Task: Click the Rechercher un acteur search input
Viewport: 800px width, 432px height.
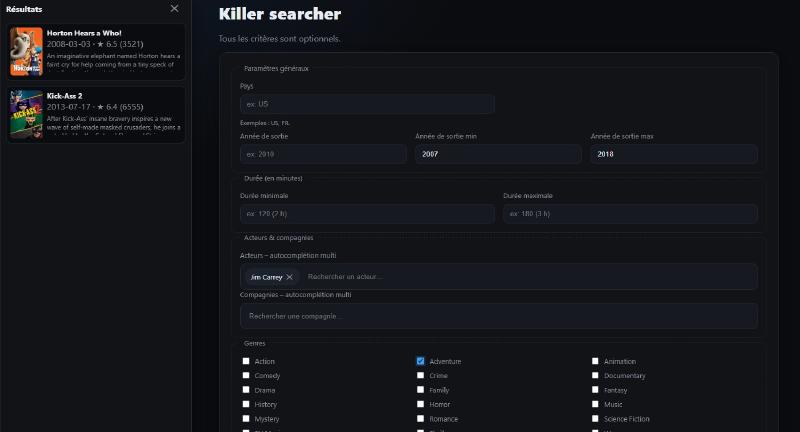Action: click(528, 276)
